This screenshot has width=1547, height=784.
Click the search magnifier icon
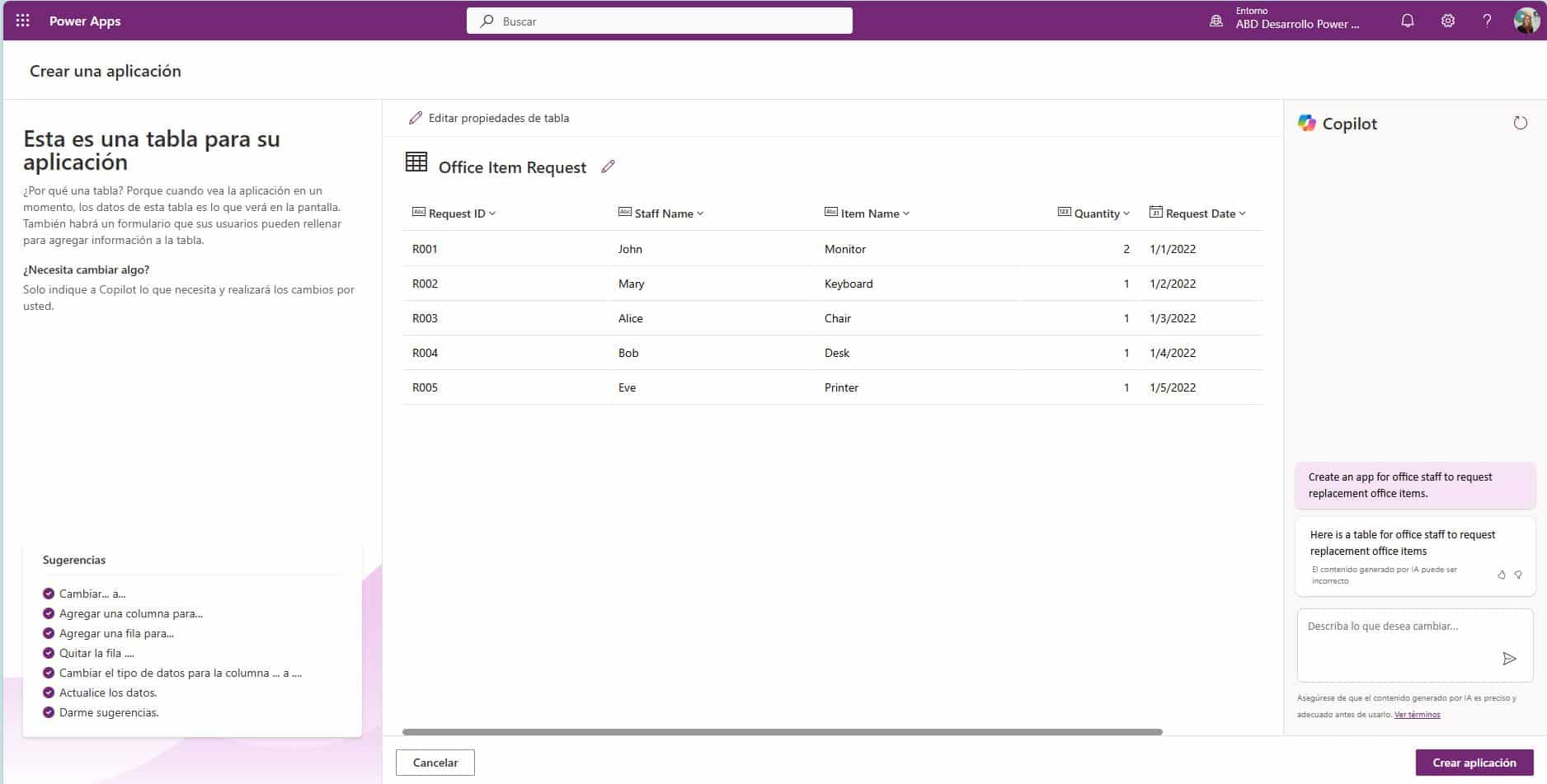487,21
